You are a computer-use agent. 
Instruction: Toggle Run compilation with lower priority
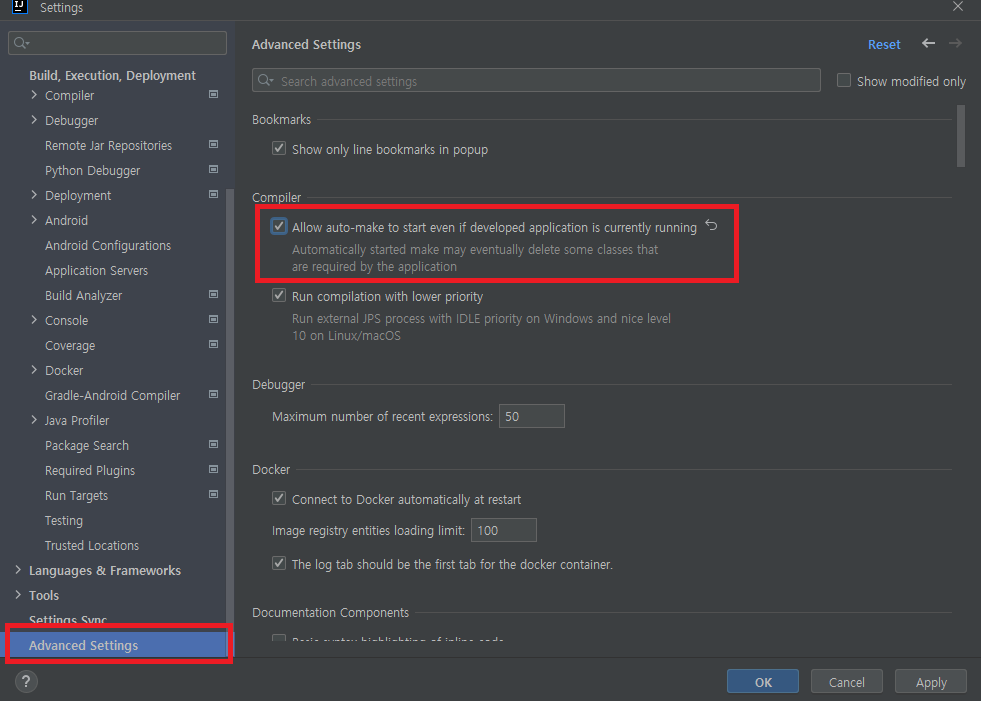(279, 295)
